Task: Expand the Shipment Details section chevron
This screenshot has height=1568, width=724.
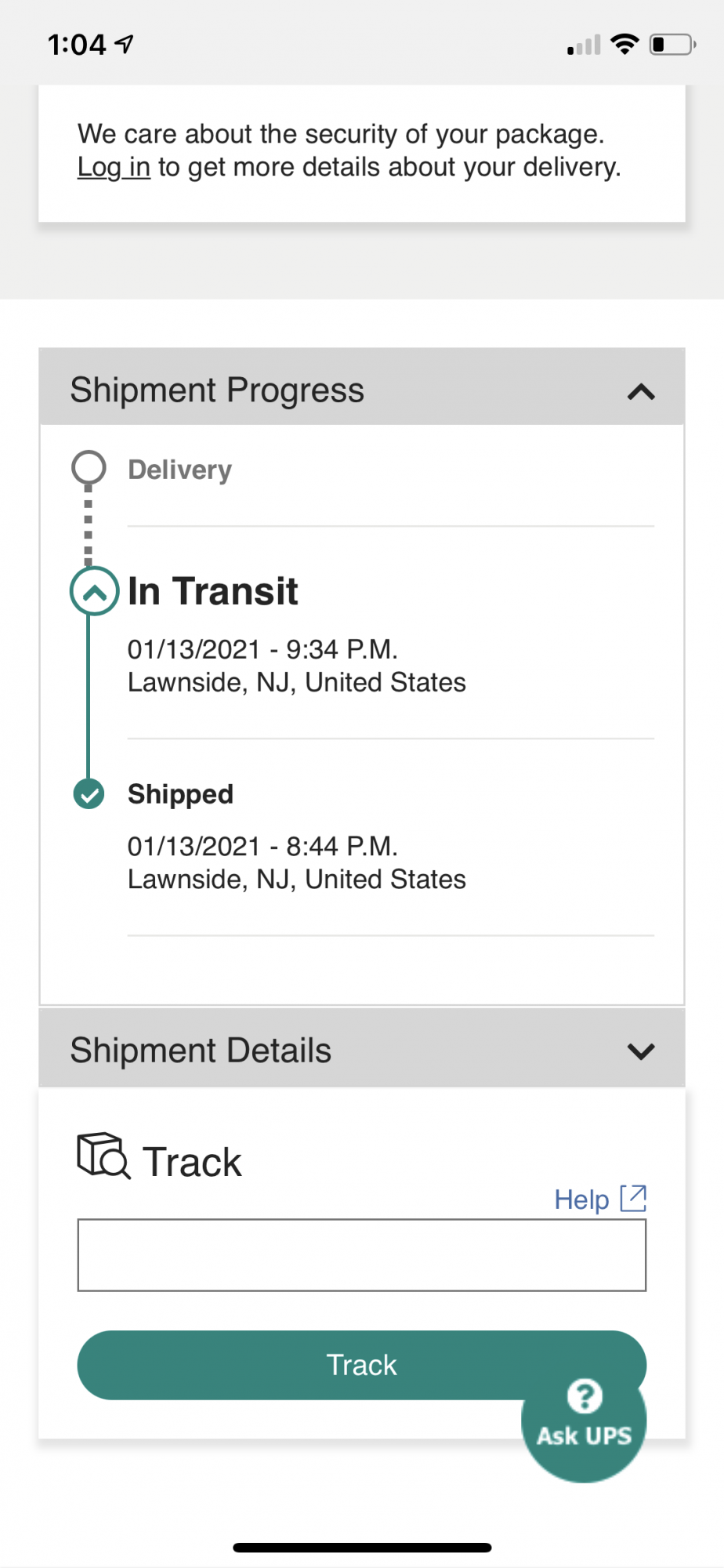Action: point(641,1051)
